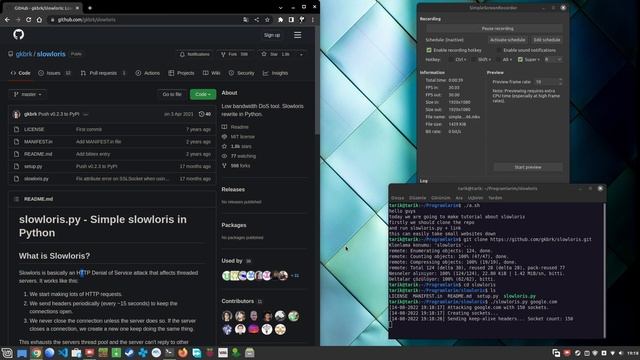Viewport: 640px width, 360px height.
Task: Reload the GitHub page
Action: coord(29,20)
